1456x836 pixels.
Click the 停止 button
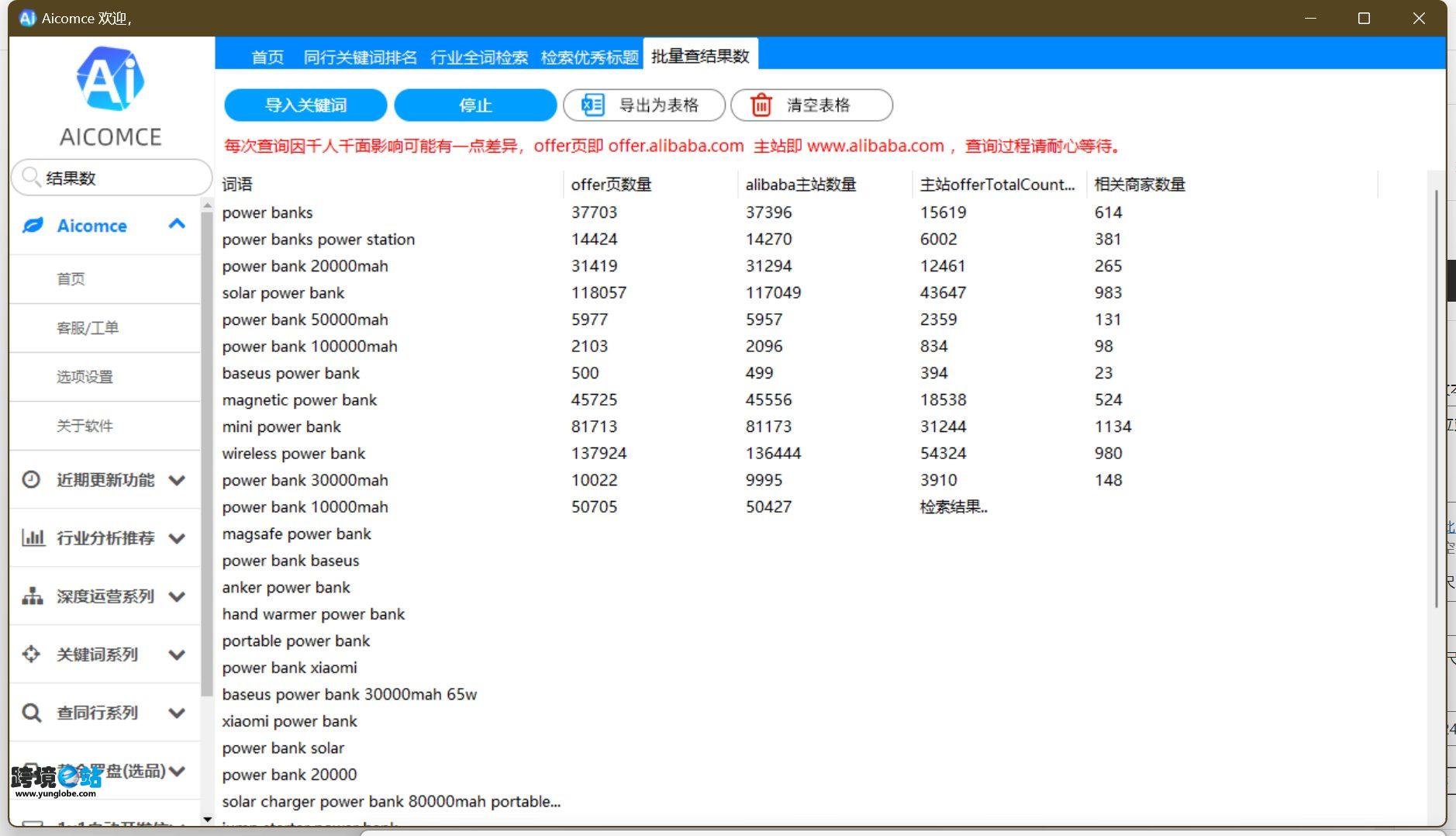pyautogui.click(x=475, y=105)
